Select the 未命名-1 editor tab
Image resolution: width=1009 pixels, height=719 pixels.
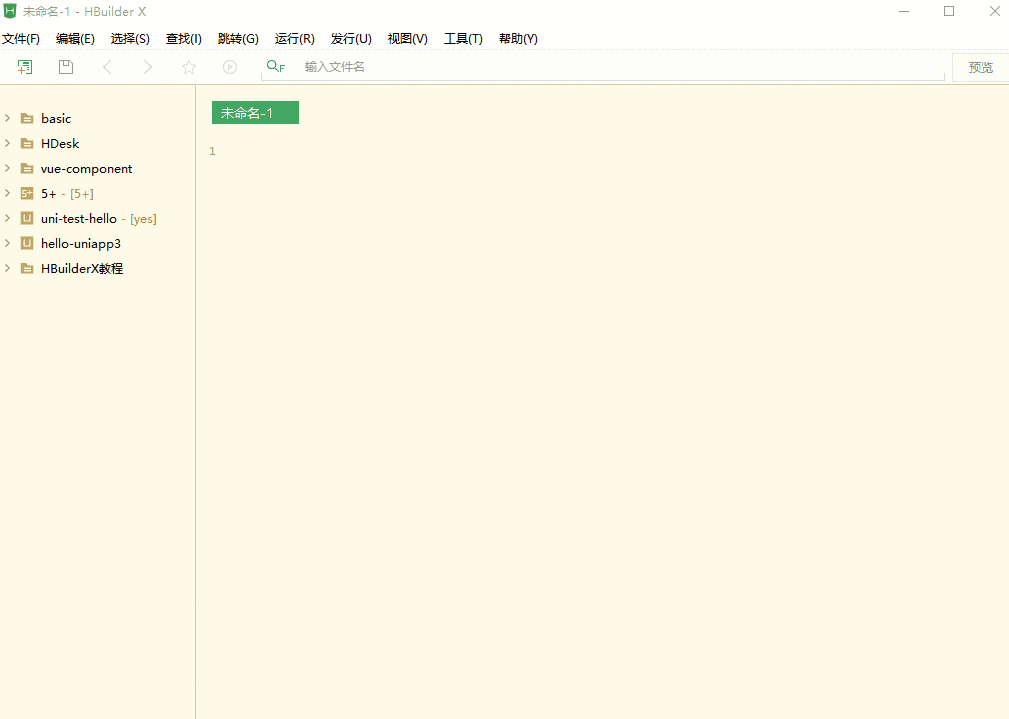(x=255, y=113)
